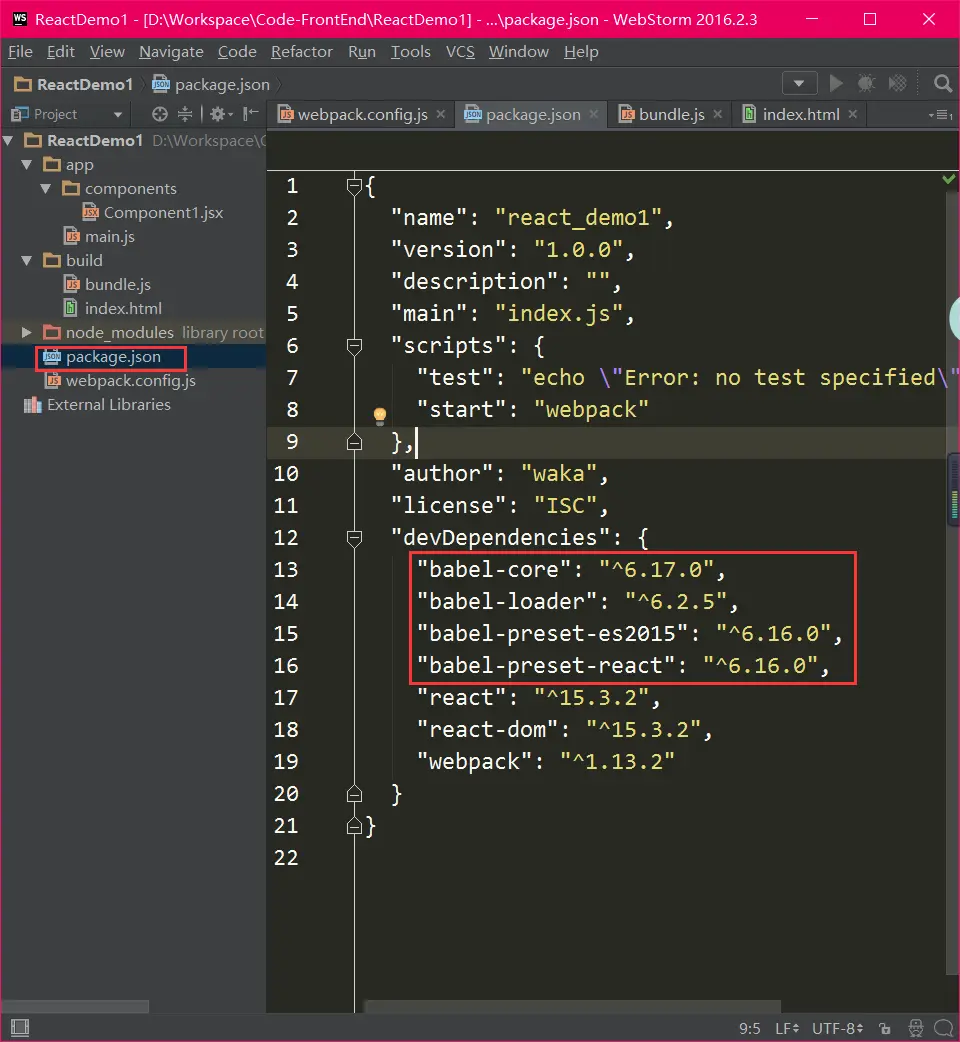Screen dimensions: 960x1042
Task: Open the Window menu
Action: click(x=519, y=52)
